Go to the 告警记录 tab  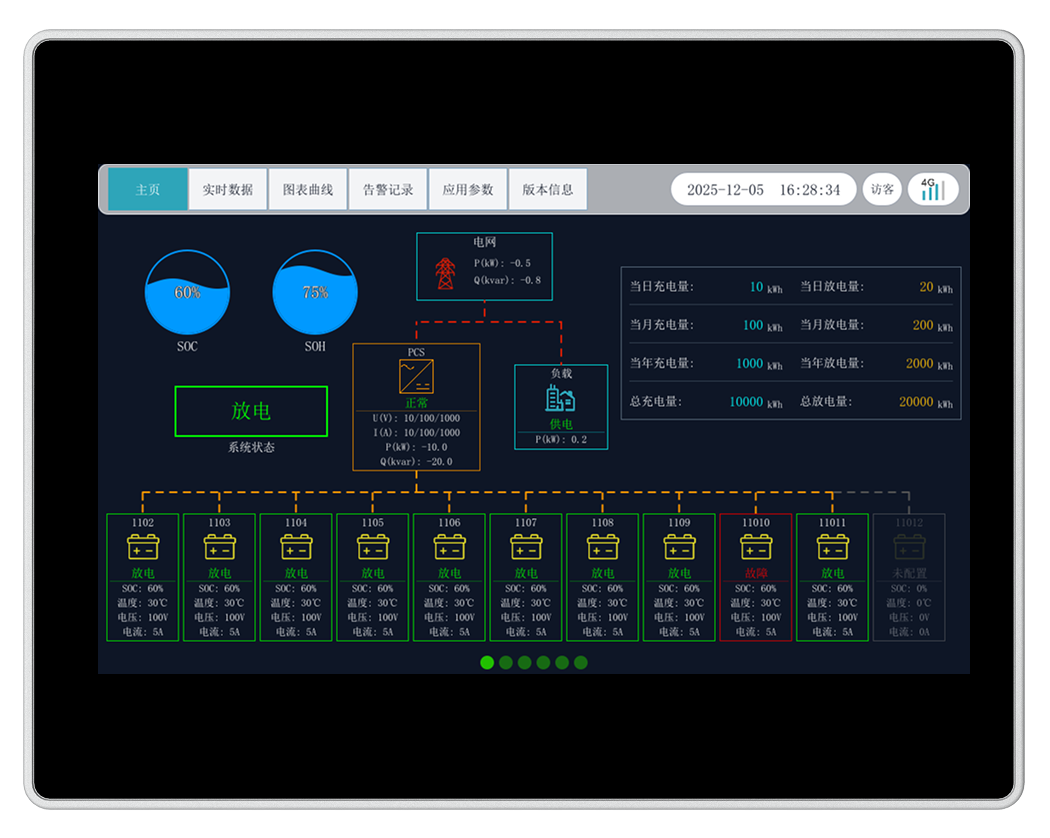point(388,190)
